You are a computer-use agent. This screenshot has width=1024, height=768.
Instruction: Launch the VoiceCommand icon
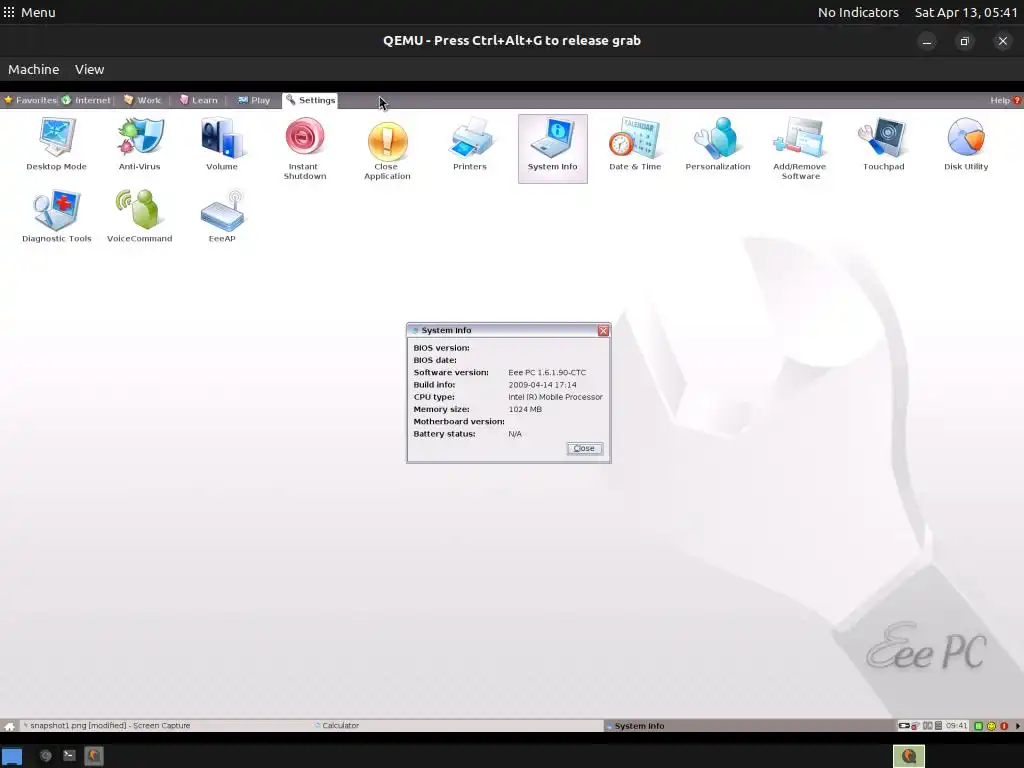coord(139,216)
